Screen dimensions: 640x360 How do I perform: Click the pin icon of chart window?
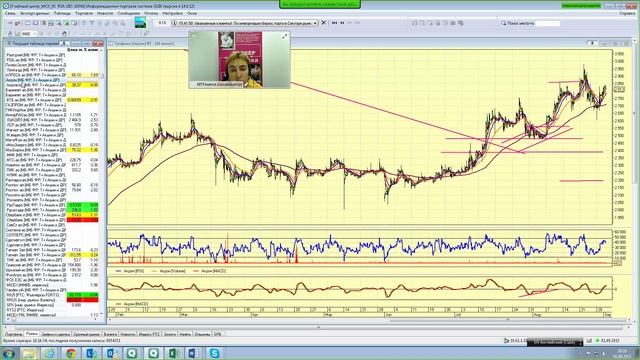(x=592, y=43)
